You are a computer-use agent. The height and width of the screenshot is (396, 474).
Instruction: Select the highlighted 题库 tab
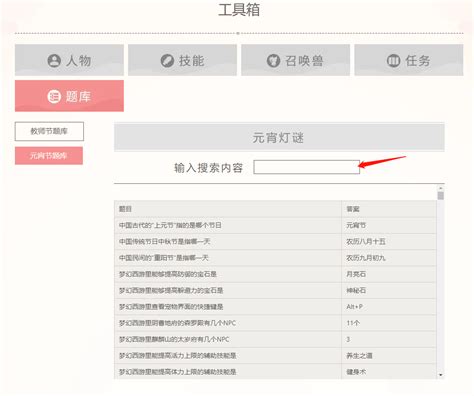tap(69, 96)
